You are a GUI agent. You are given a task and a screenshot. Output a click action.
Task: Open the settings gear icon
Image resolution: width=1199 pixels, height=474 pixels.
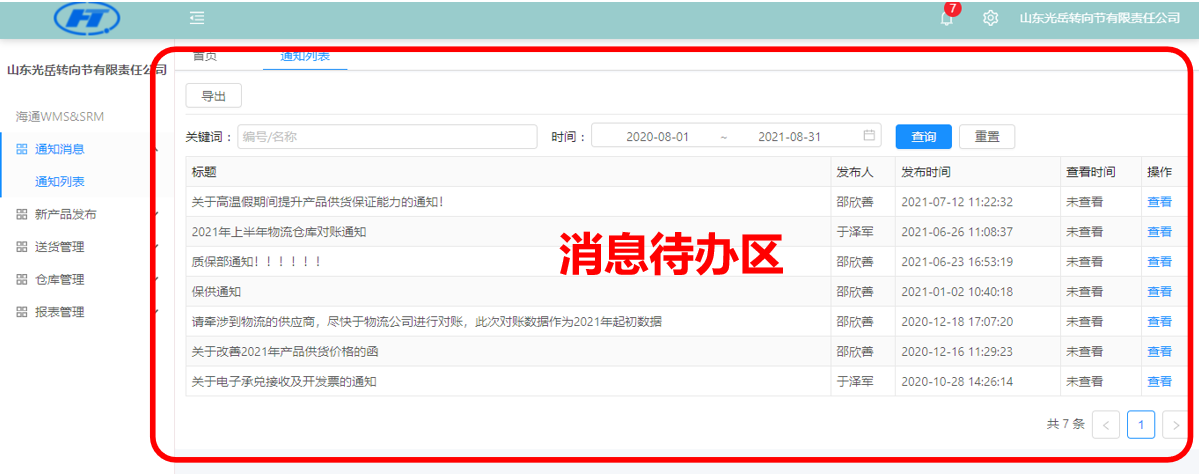point(990,18)
